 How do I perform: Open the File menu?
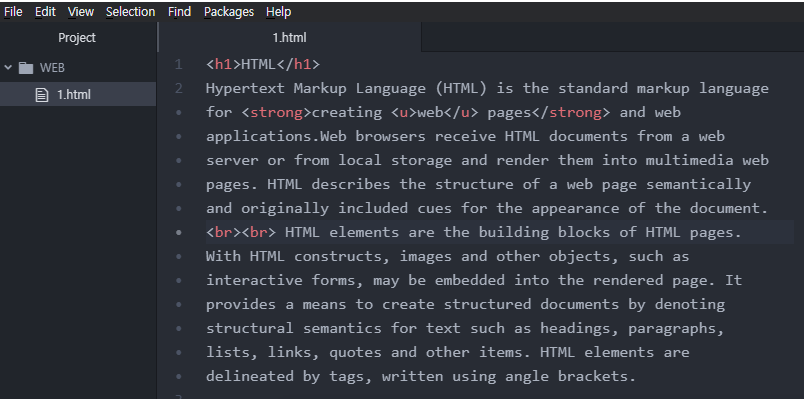click(x=13, y=11)
